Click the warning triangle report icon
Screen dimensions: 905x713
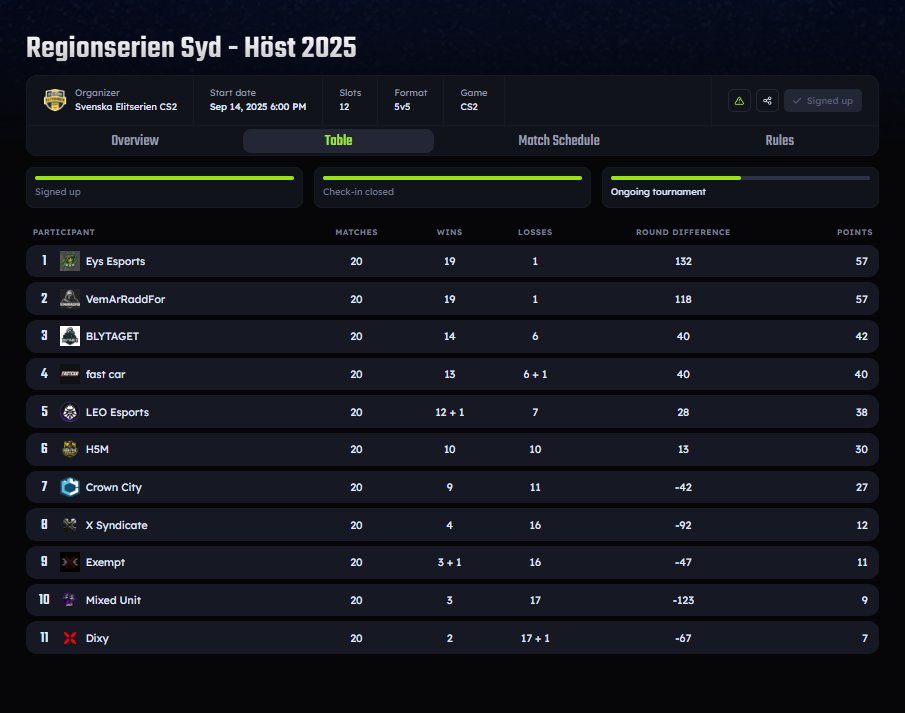pyautogui.click(x=739, y=100)
